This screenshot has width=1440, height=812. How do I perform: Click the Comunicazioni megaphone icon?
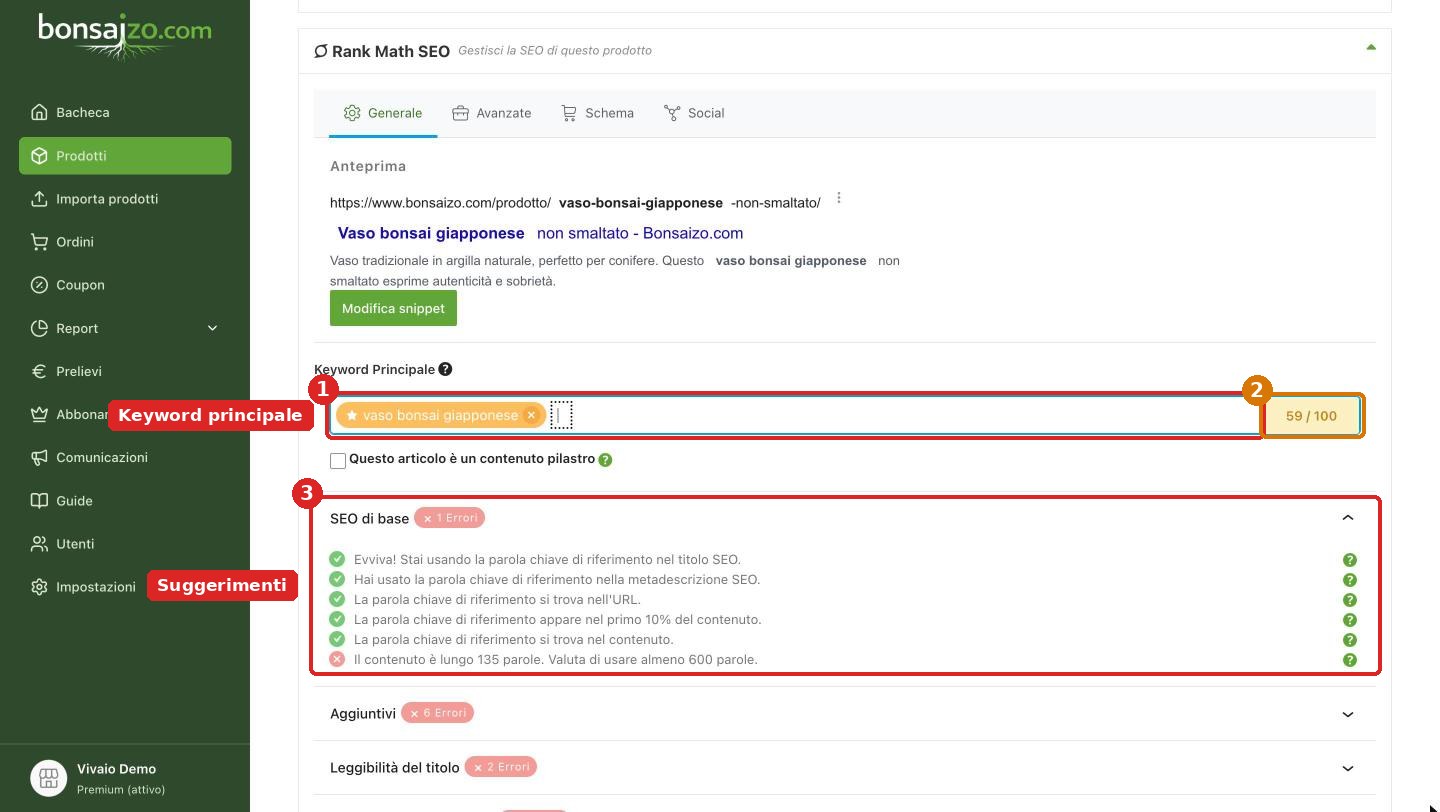[39, 457]
